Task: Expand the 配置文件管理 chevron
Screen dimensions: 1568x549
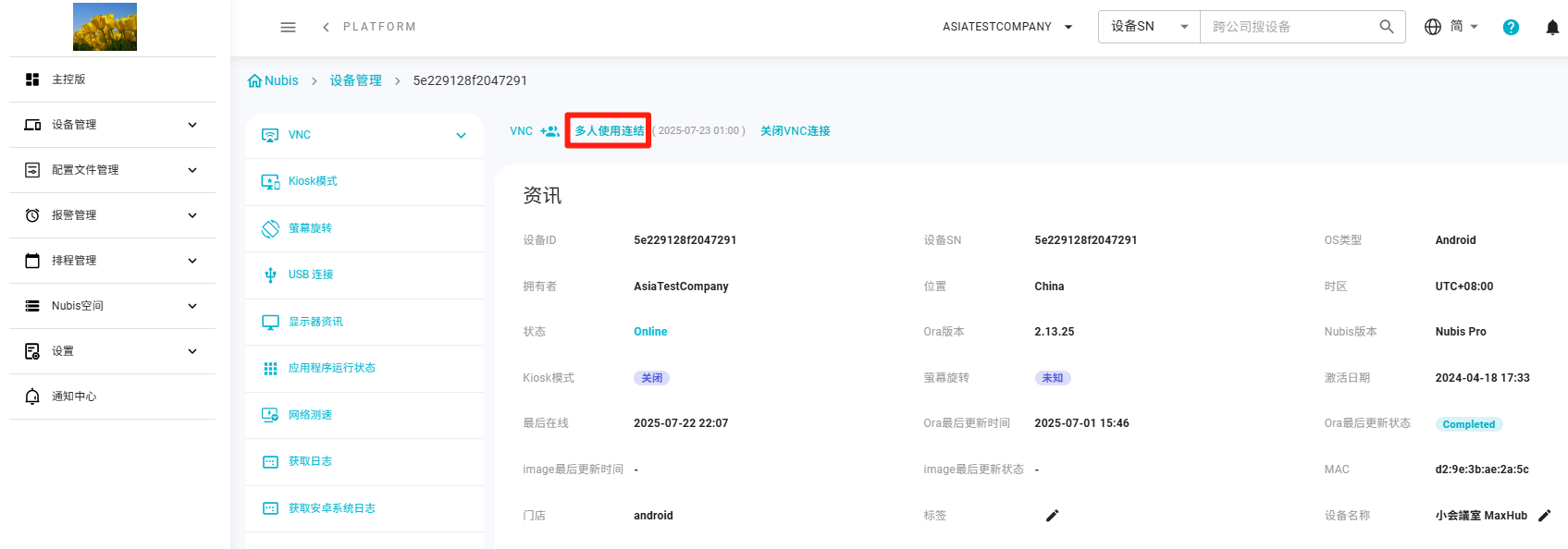Action: point(192,170)
